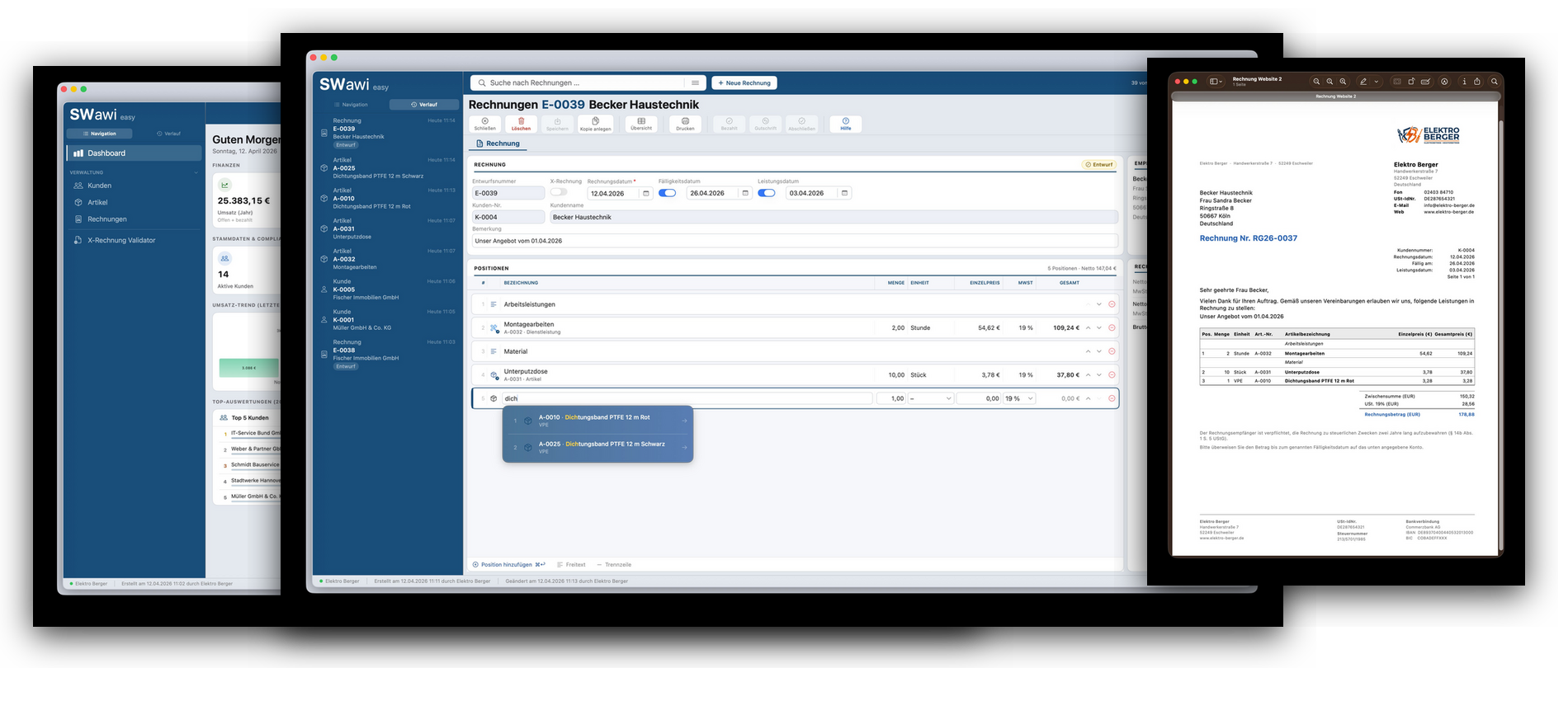Screen dimensions: 1568x701
Task: Toggle the Fälligkeitsdatum switch off
Action: coord(668,193)
